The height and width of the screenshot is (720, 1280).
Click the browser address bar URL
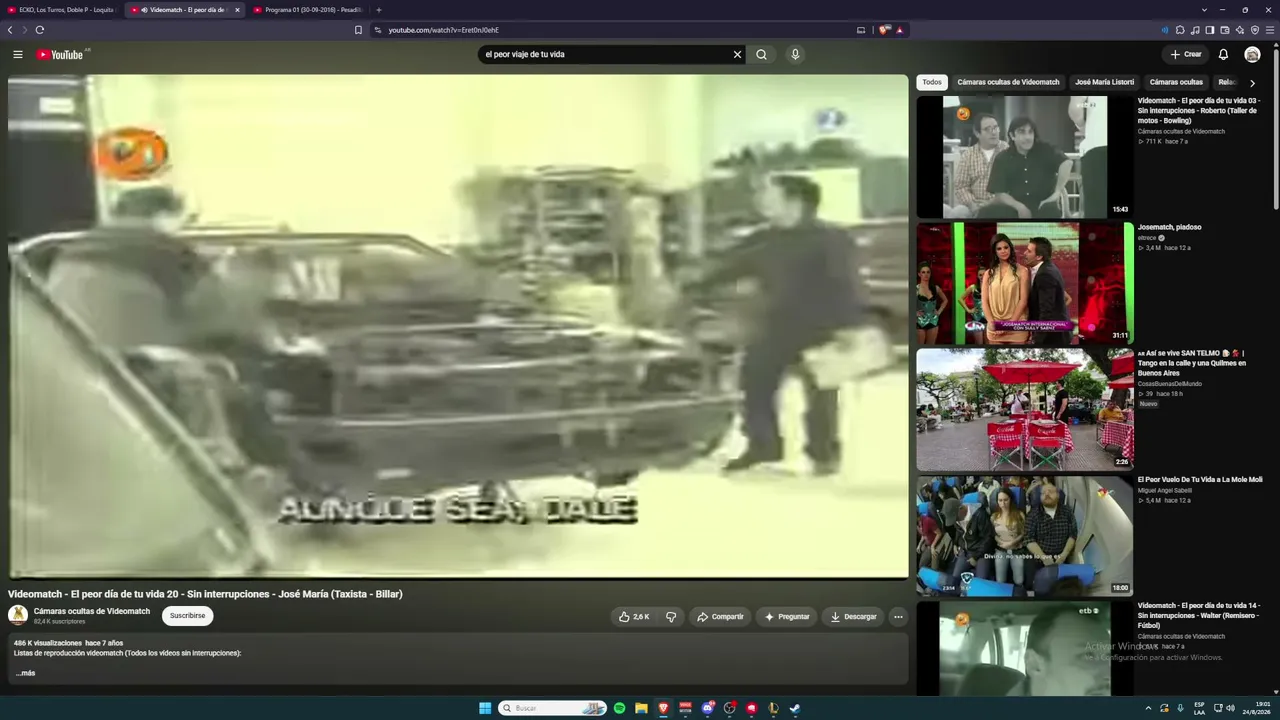pos(443,30)
